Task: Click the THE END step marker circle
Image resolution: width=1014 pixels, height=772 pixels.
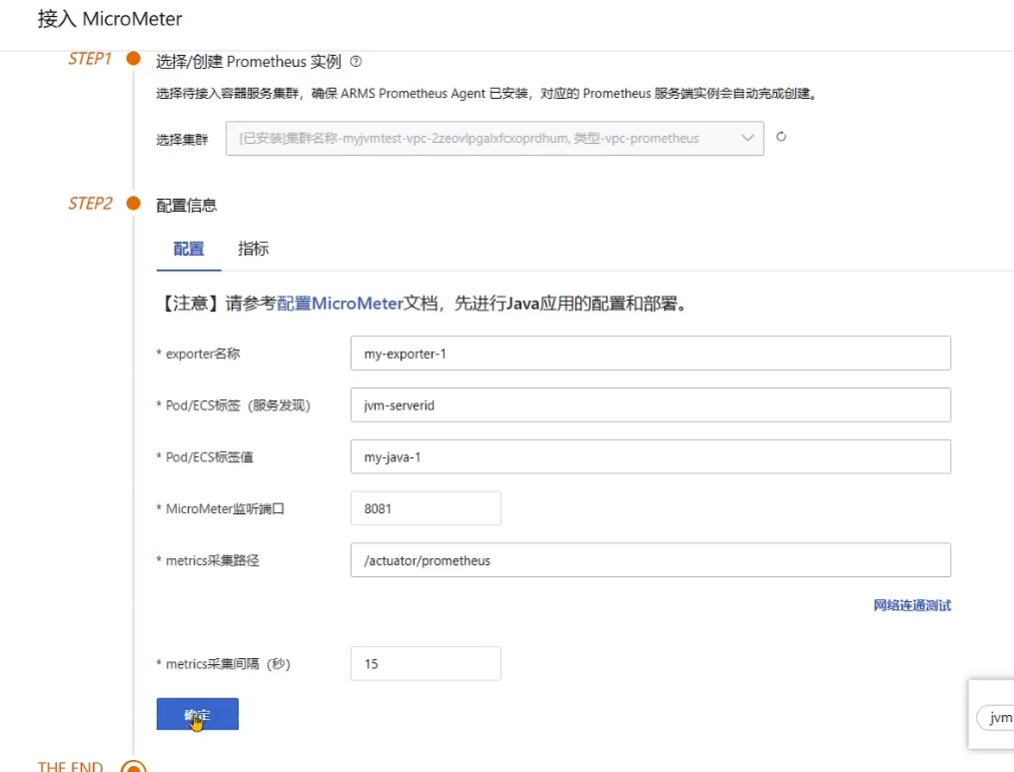Action: pos(133,767)
